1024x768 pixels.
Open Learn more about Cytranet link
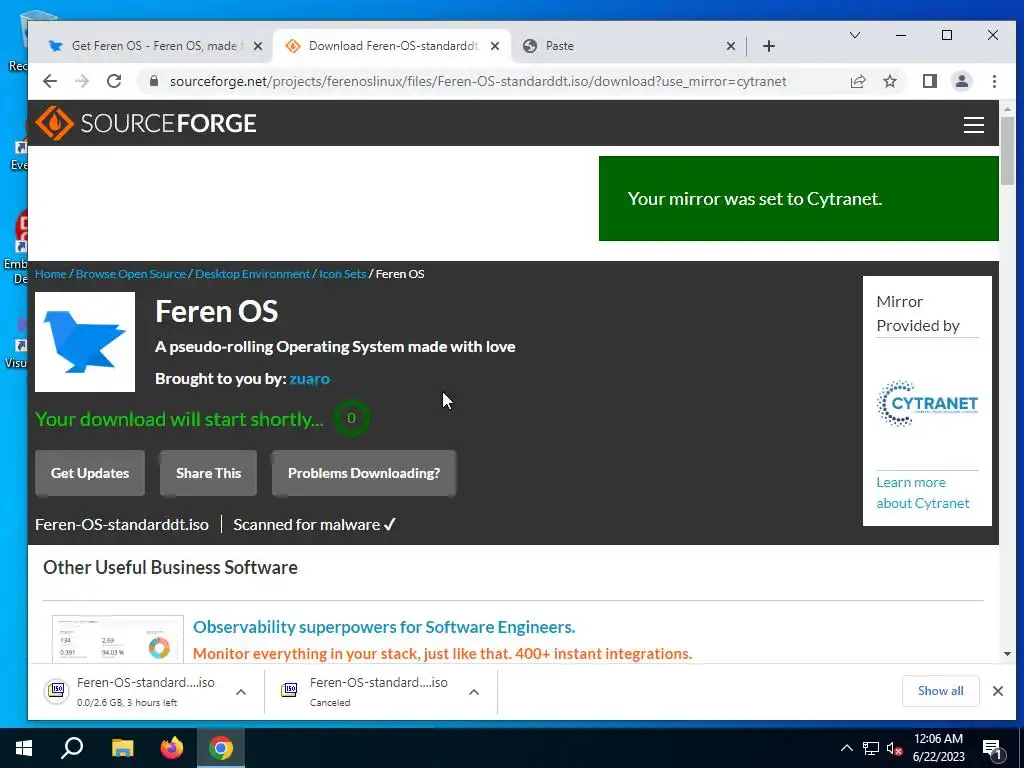point(922,492)
